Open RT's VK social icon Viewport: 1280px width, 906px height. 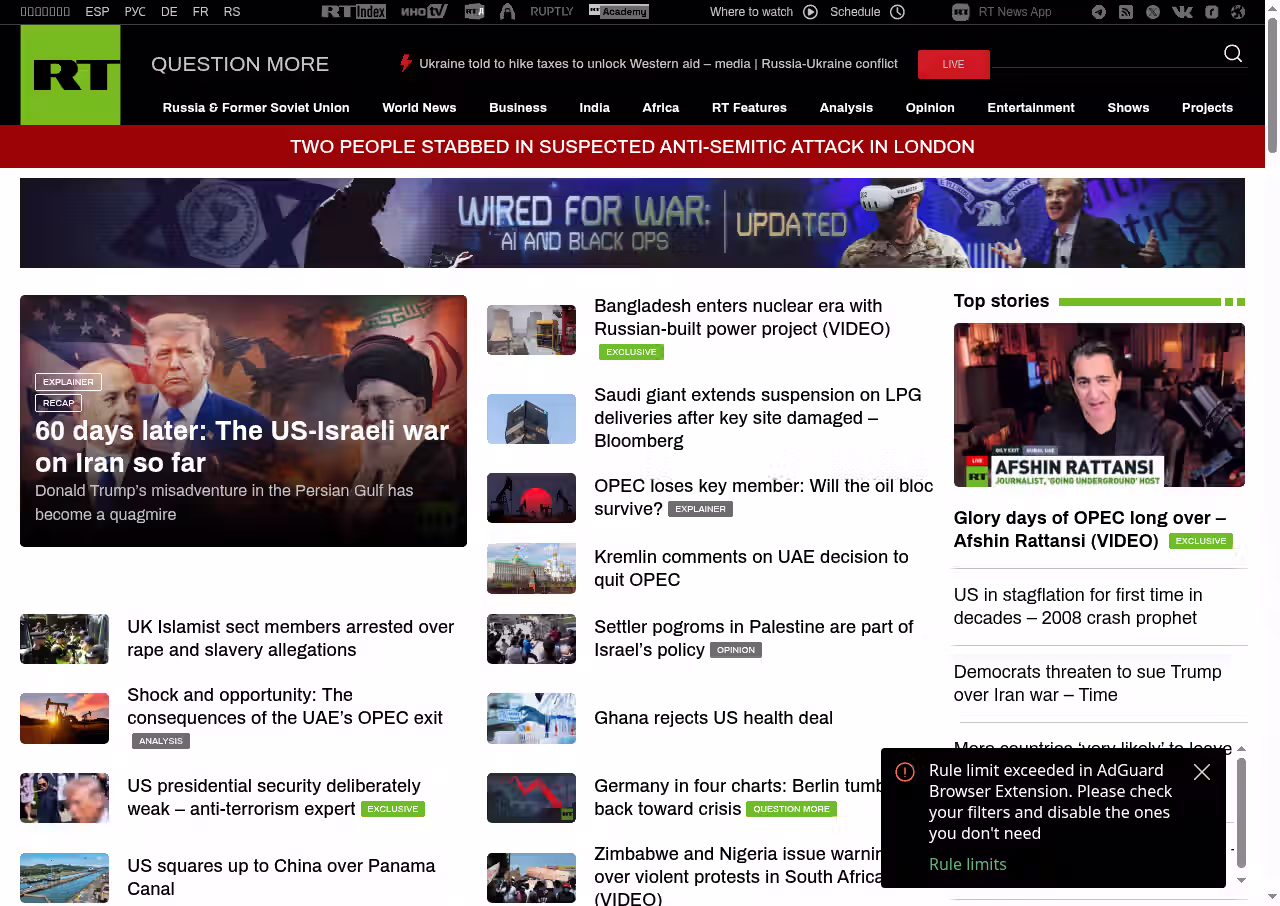pos(1182,12)
